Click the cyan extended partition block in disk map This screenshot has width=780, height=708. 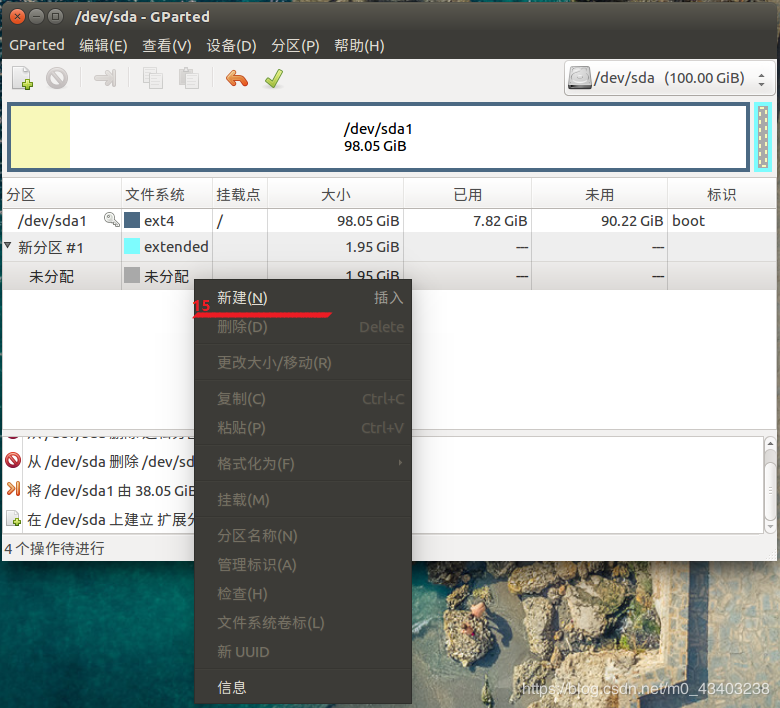point(763,137)
